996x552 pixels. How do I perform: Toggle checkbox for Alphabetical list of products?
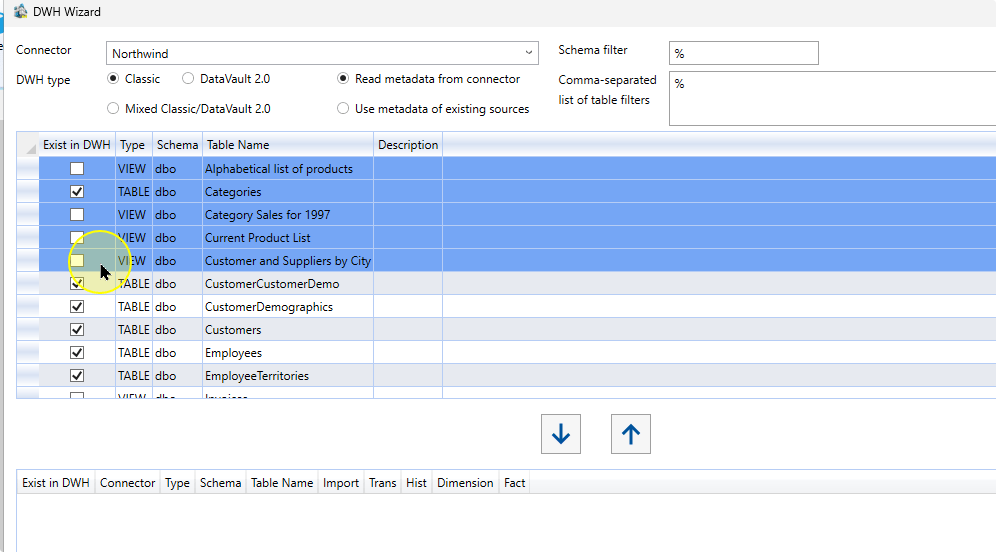pyautogui.click(x=77, y=168)
